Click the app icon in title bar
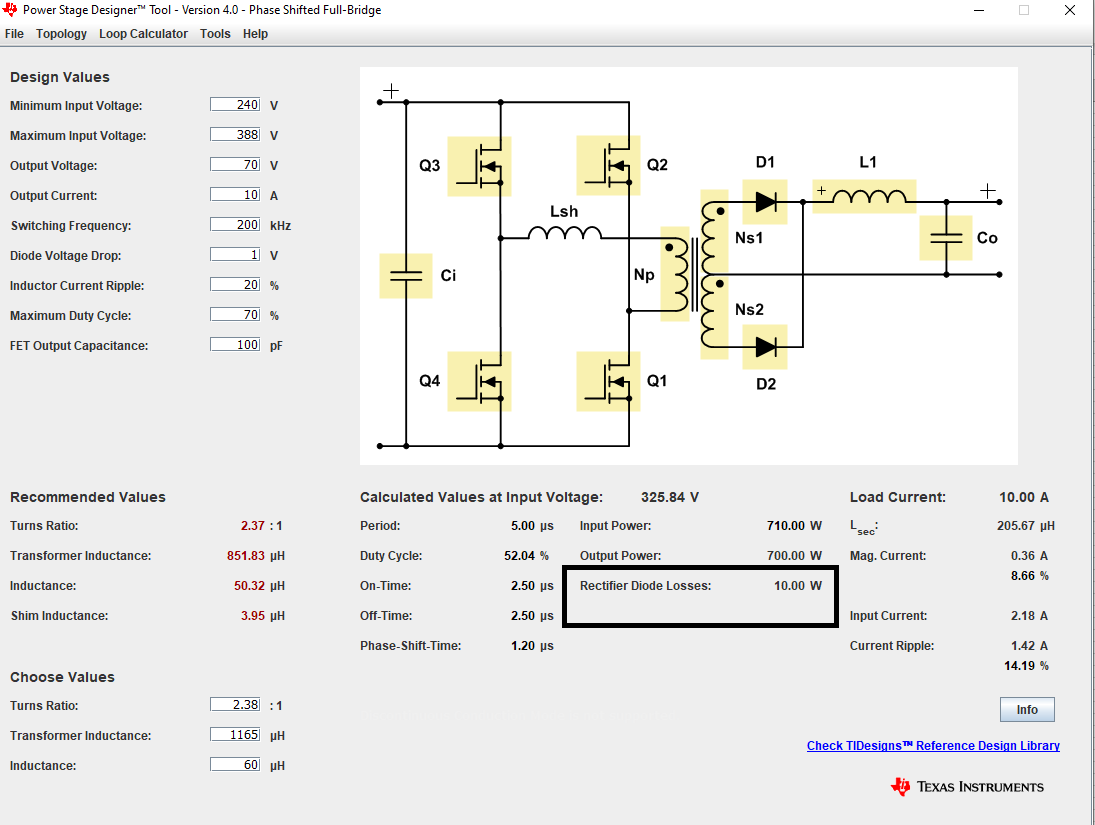The width and height of the screenshot is (1095, 825). (10, 10)
